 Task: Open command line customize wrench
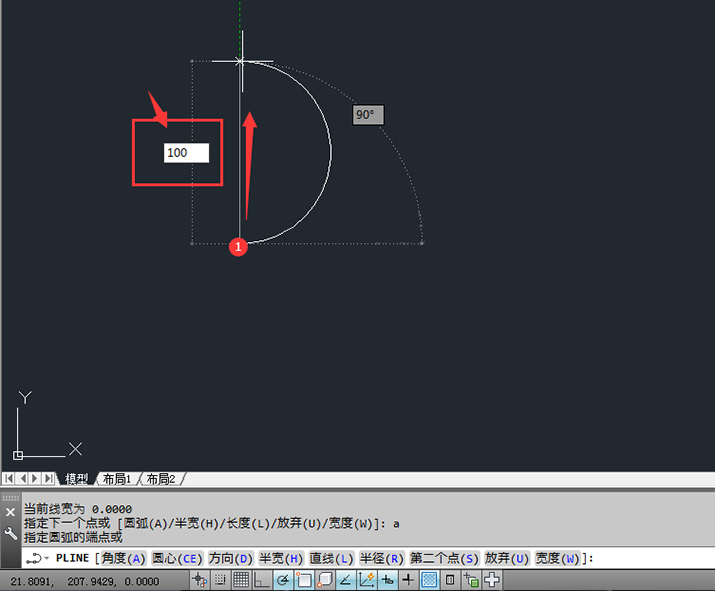click(10, 533)
